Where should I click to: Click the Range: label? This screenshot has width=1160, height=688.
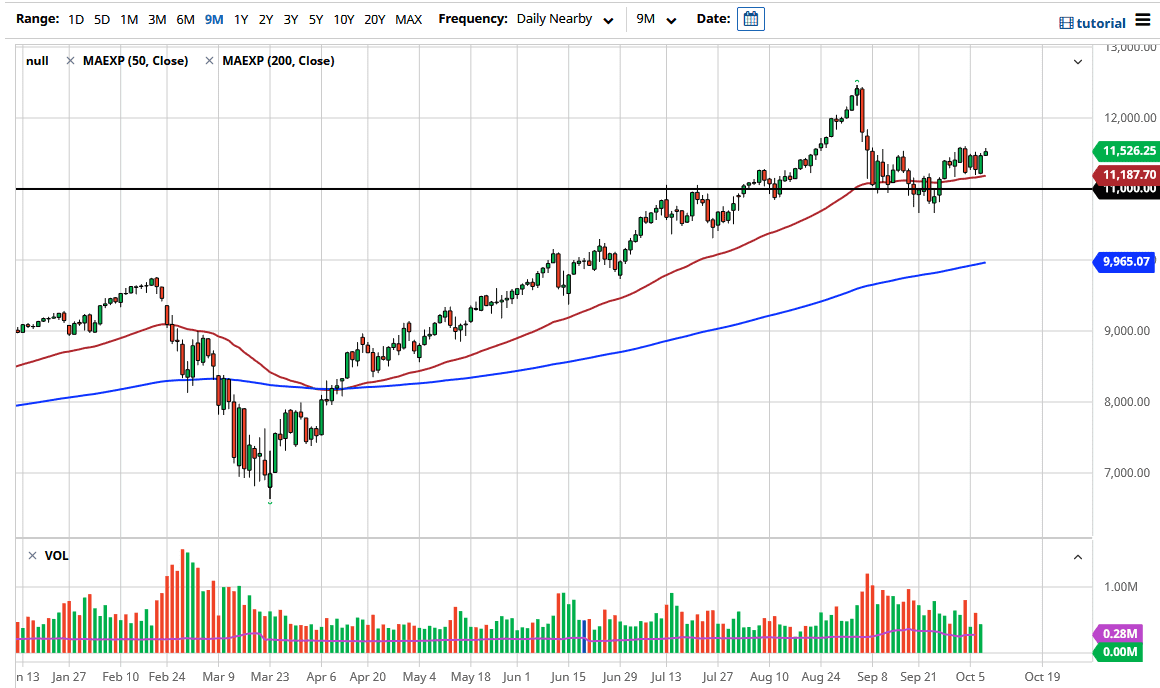[x=38, y=18]
